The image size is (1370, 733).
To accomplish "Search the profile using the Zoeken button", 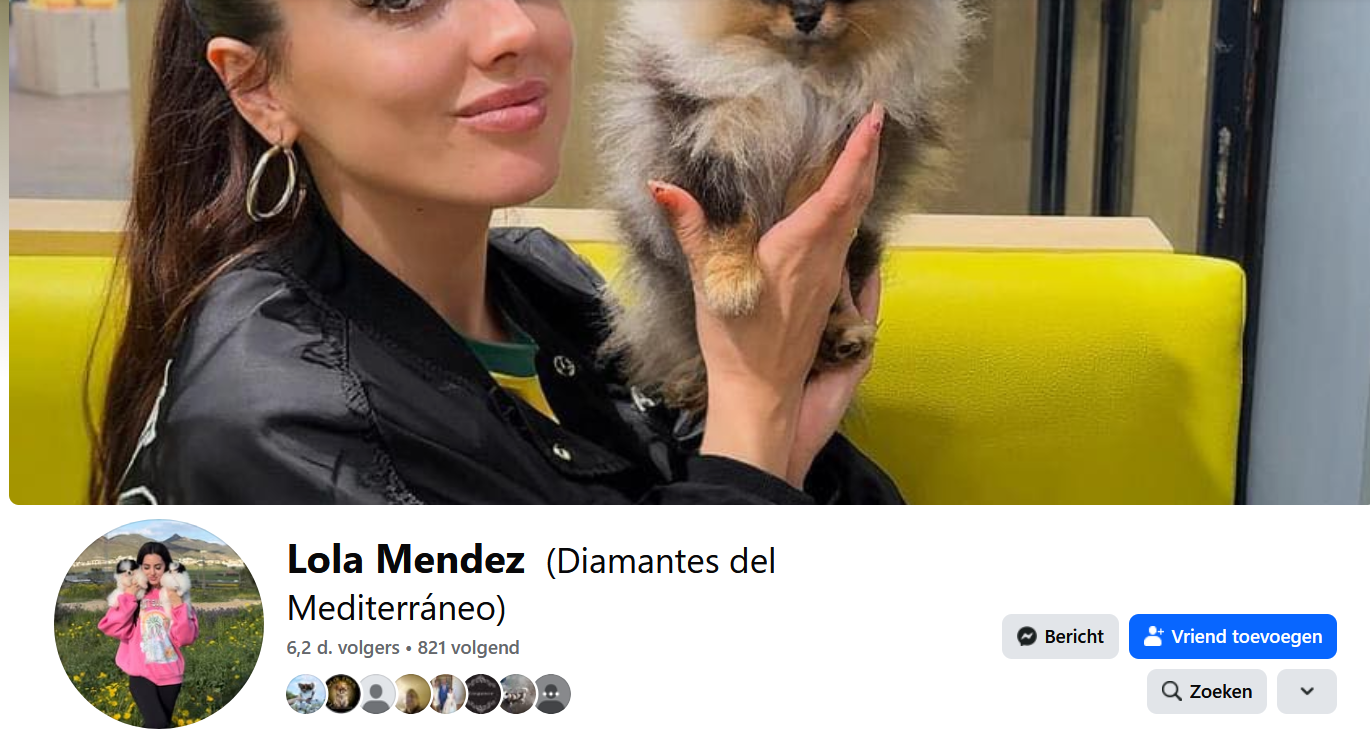I will click(1207, 691).
